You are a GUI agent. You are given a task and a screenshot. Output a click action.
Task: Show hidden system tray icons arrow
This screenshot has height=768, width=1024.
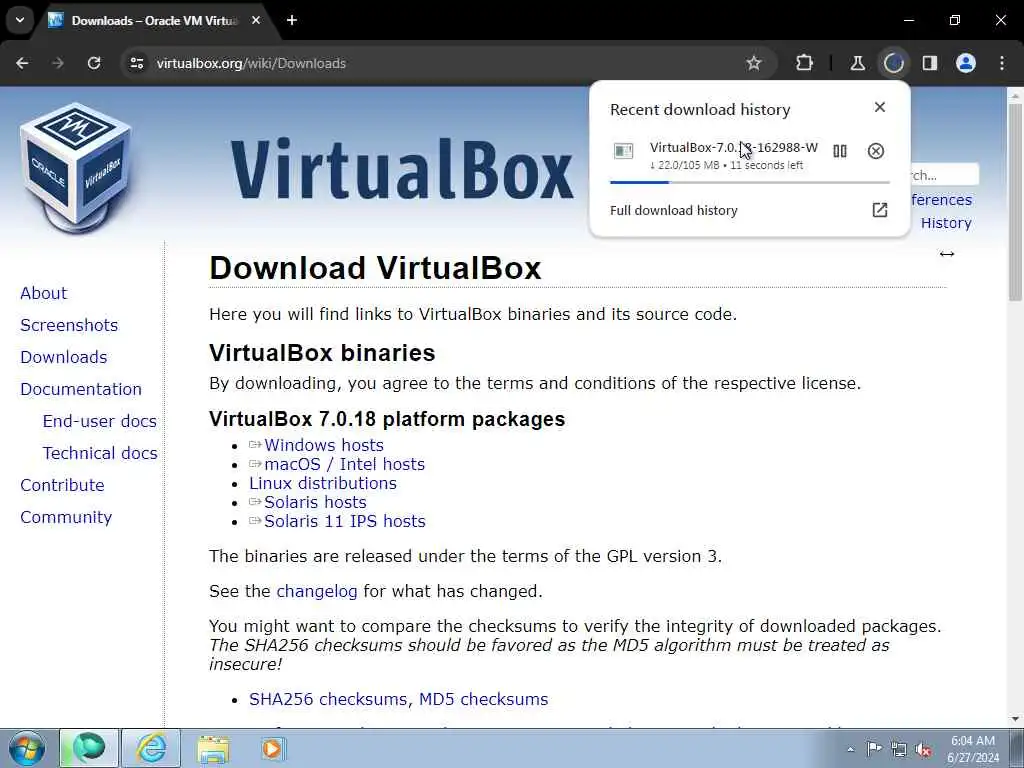(x=850, y=749)
